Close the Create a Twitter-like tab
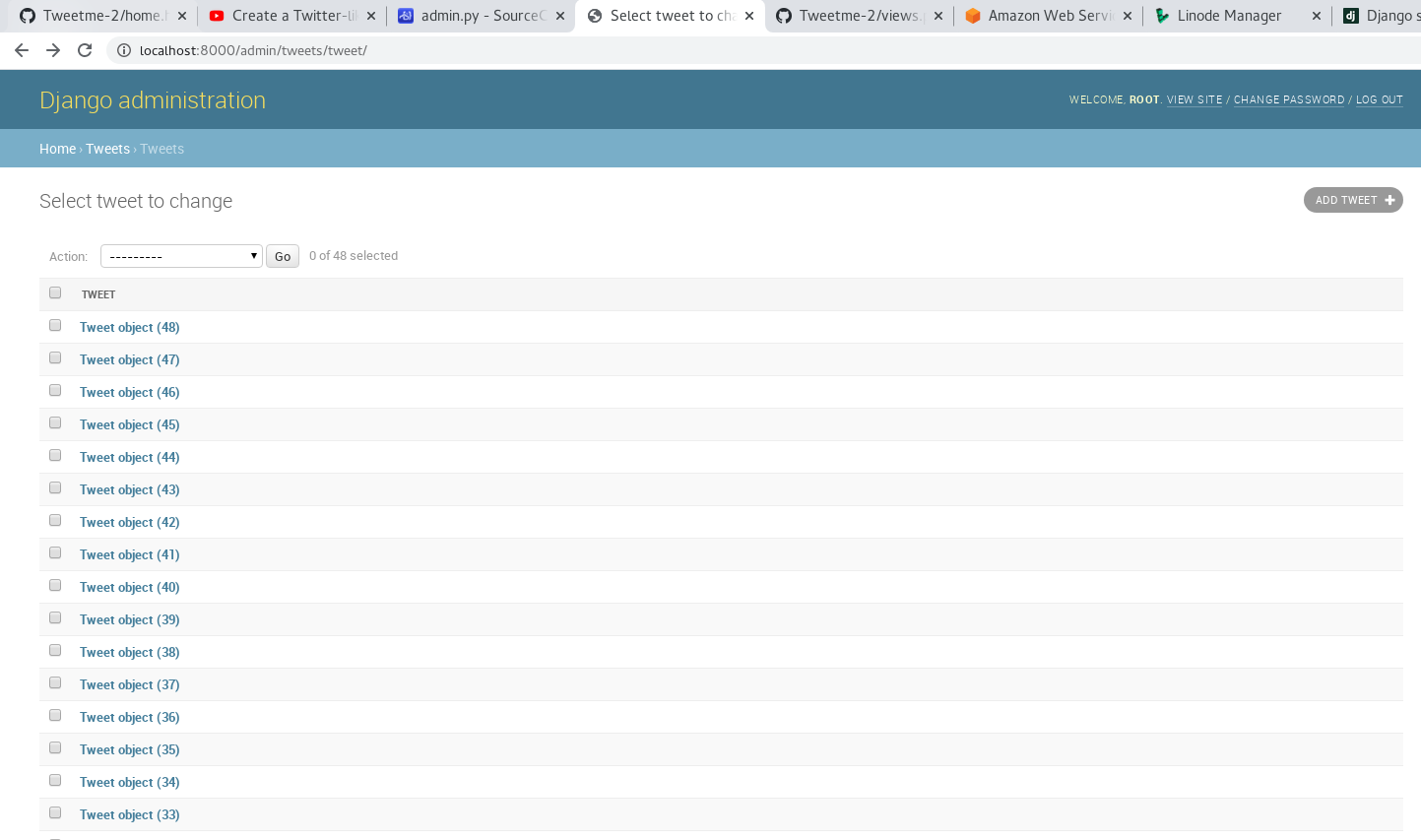1421x840 pixels. tap(371, 16)
